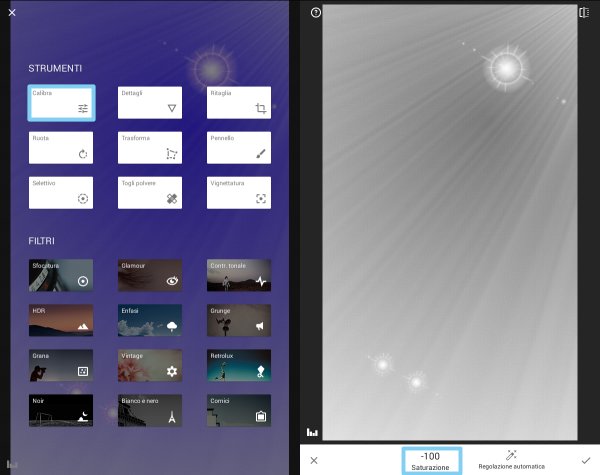Image resolution: width=600 pixels, height=475 pixels.
Task: Select the Togli polvere healing tool
Action: click(x=150, y=192)
